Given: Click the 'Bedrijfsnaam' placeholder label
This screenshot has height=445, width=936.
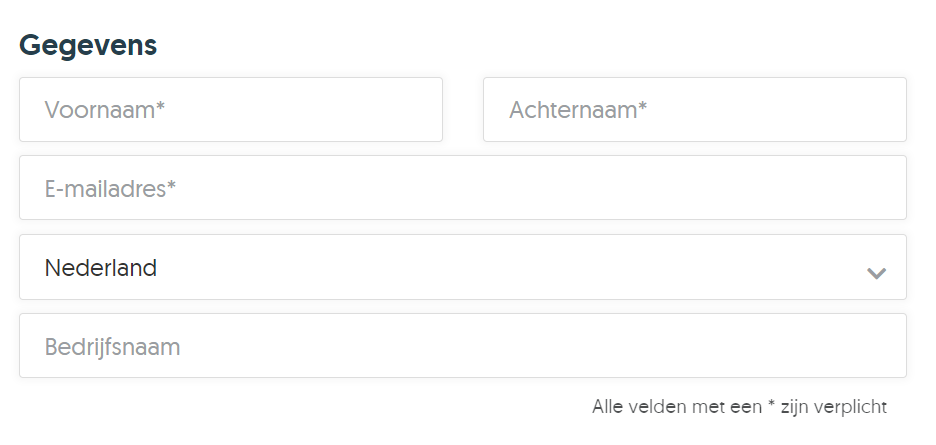Looking at the screenshot, I should tap(112, 347).
